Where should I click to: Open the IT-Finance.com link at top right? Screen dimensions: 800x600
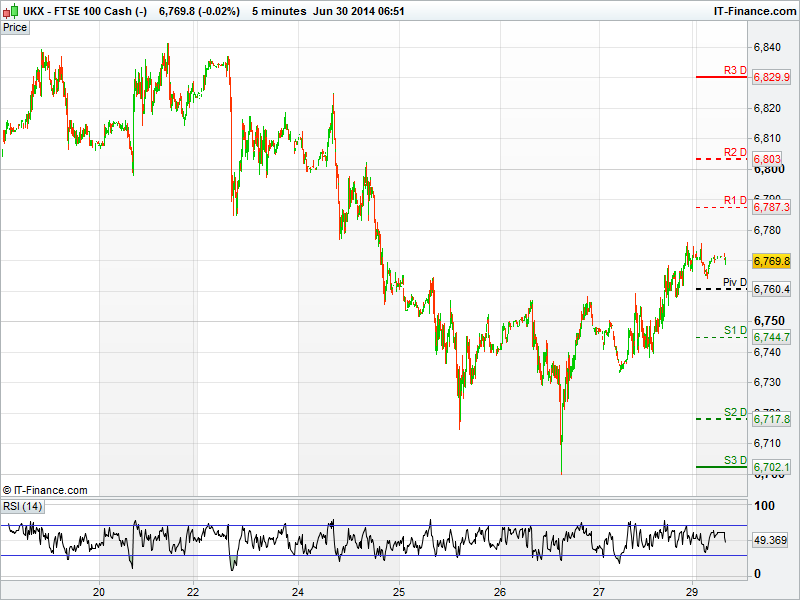coord(754,11)
